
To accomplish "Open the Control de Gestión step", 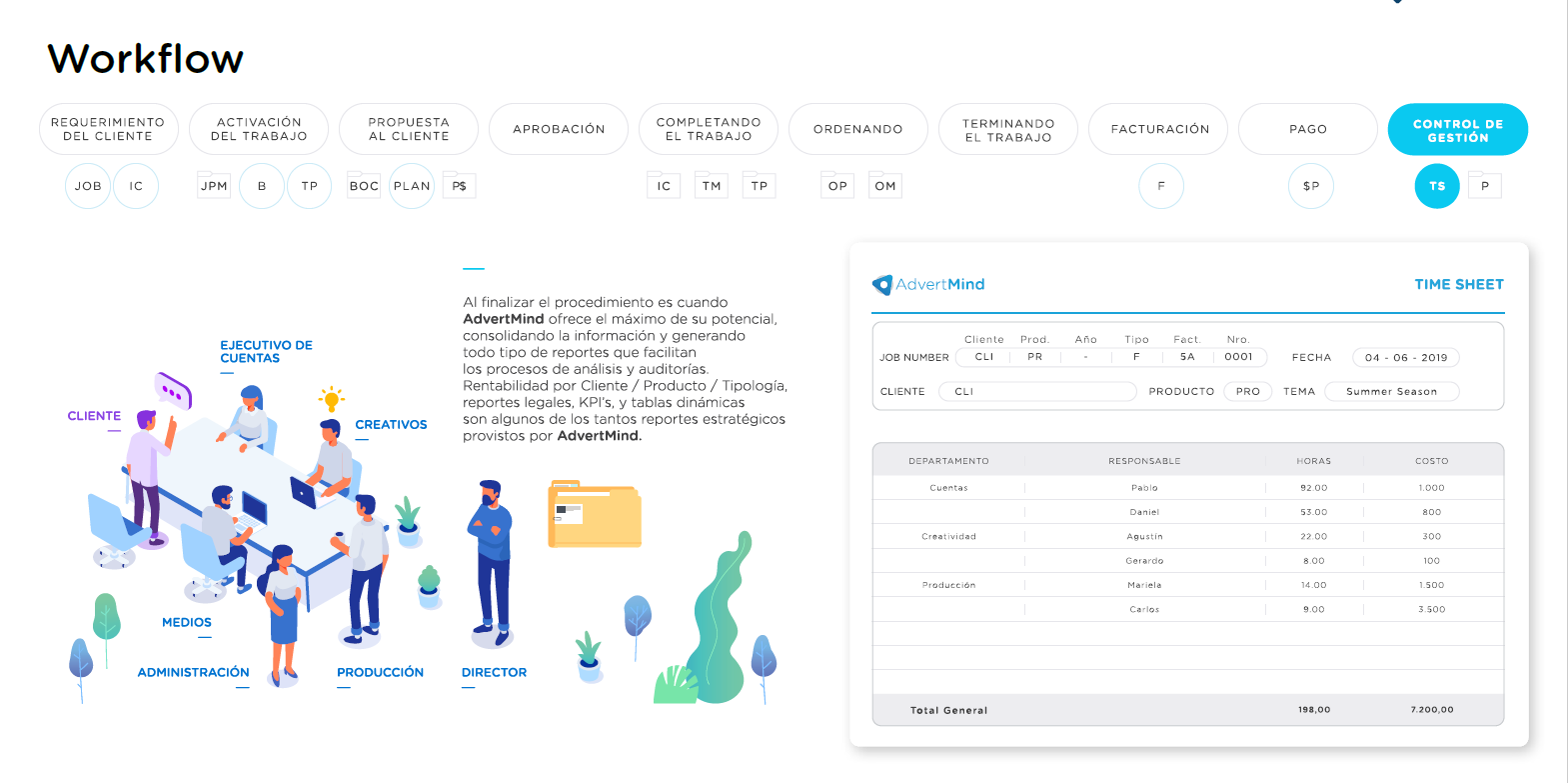I will (x=1457, y=130).
